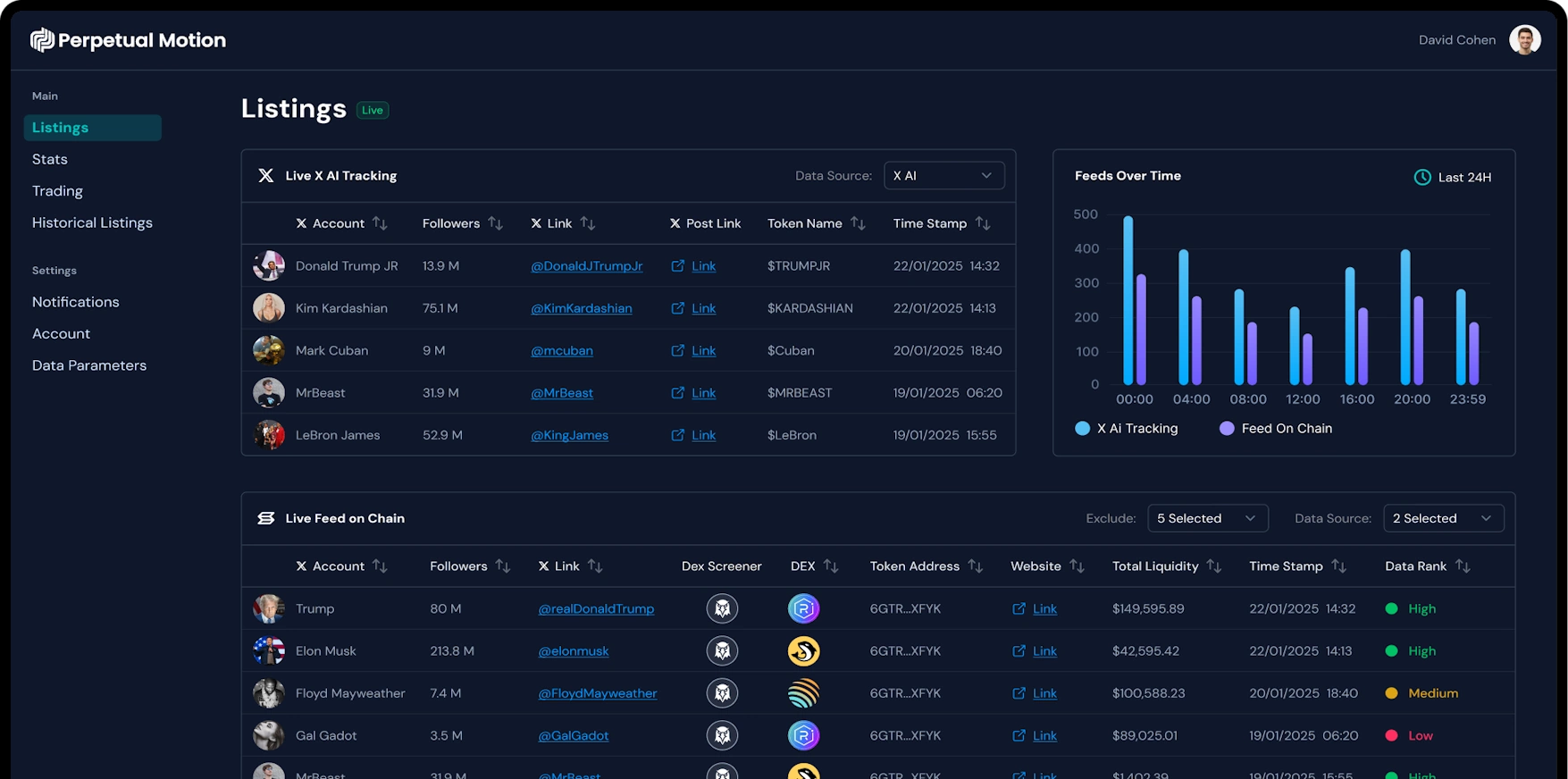Click the green Live badge
The width and height of the screenshot is (1568, 779).
point(373,110)
